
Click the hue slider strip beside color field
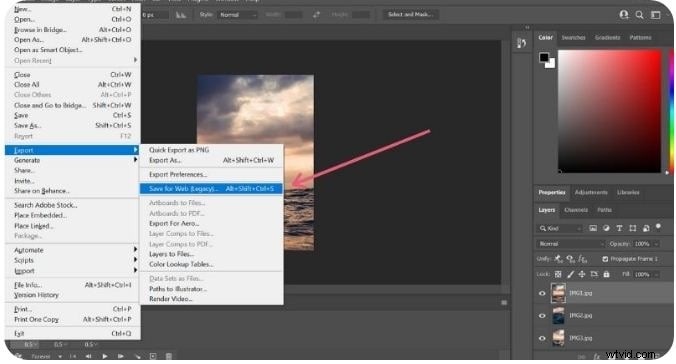click(x=672, y=111)
